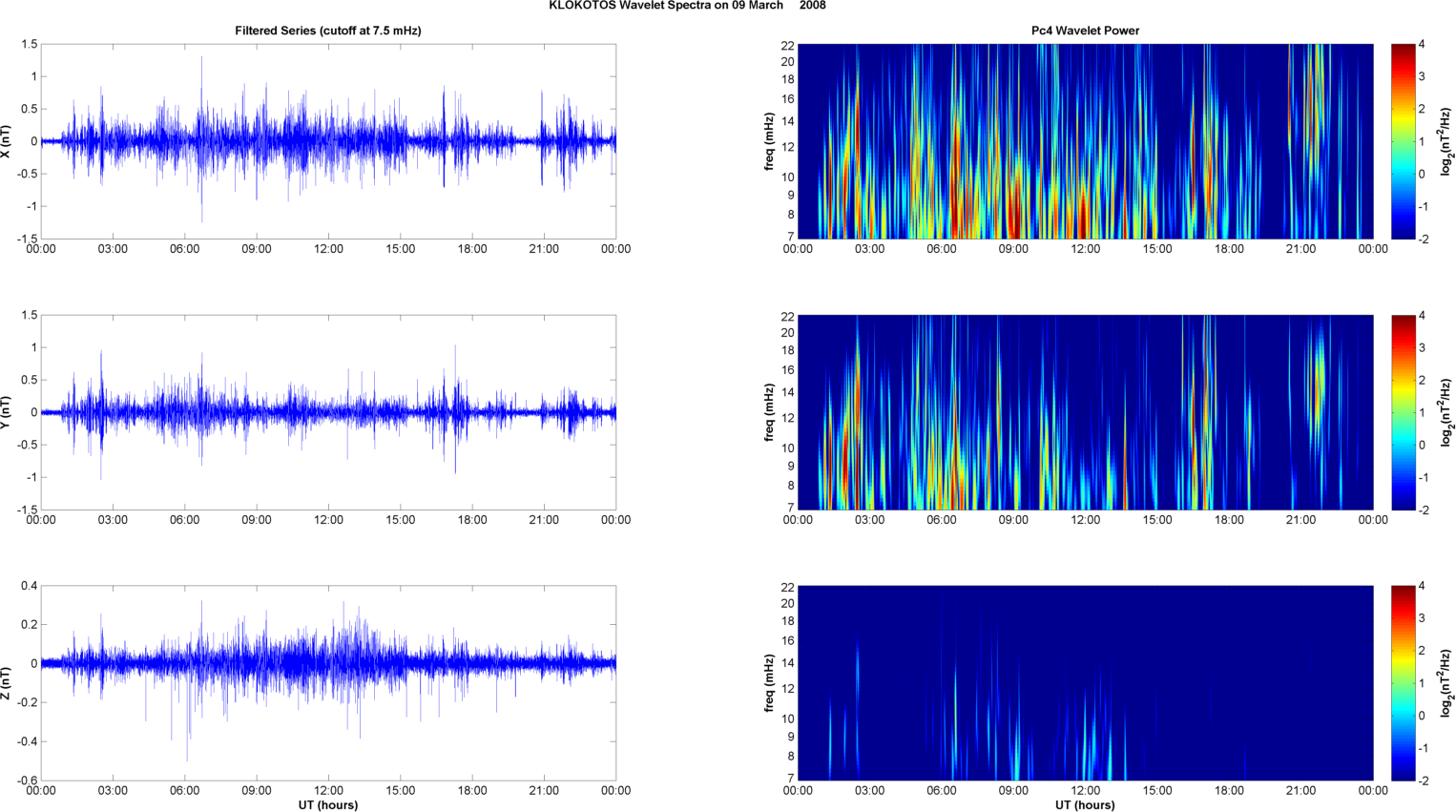Select the X component time series plot
1456x812 pixels.
[327, 141]
